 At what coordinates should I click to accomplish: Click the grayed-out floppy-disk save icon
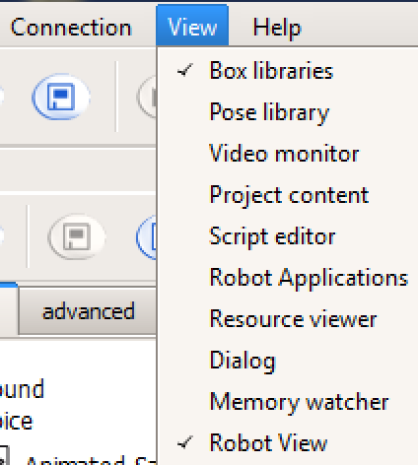click(x=77, y=237)
